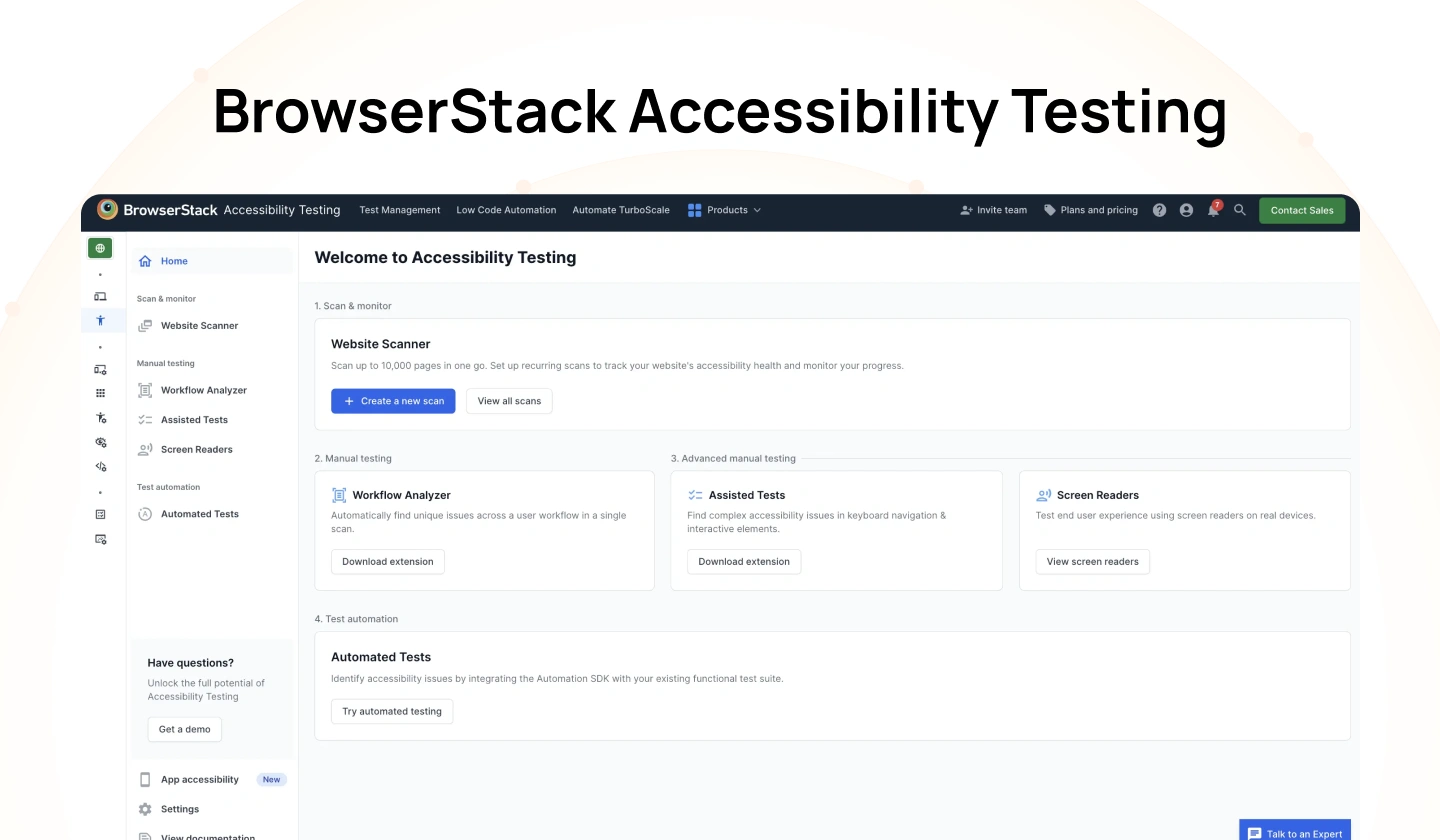Click the devices icon below the globe
The image size is (1440, 840).
pos(100,296)
